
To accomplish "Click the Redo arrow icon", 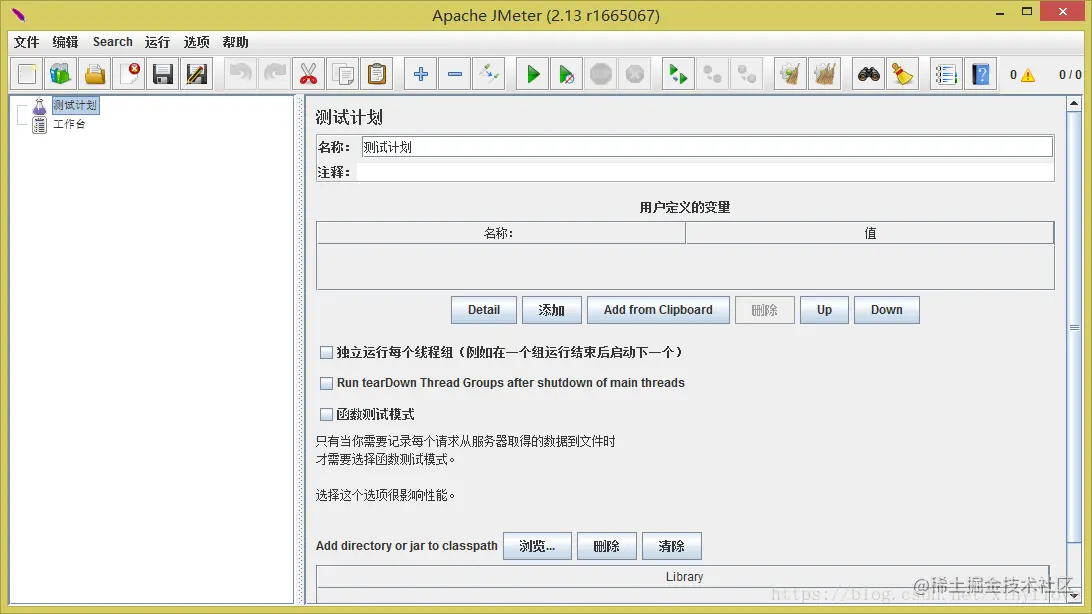I will [x=274, y=74].
